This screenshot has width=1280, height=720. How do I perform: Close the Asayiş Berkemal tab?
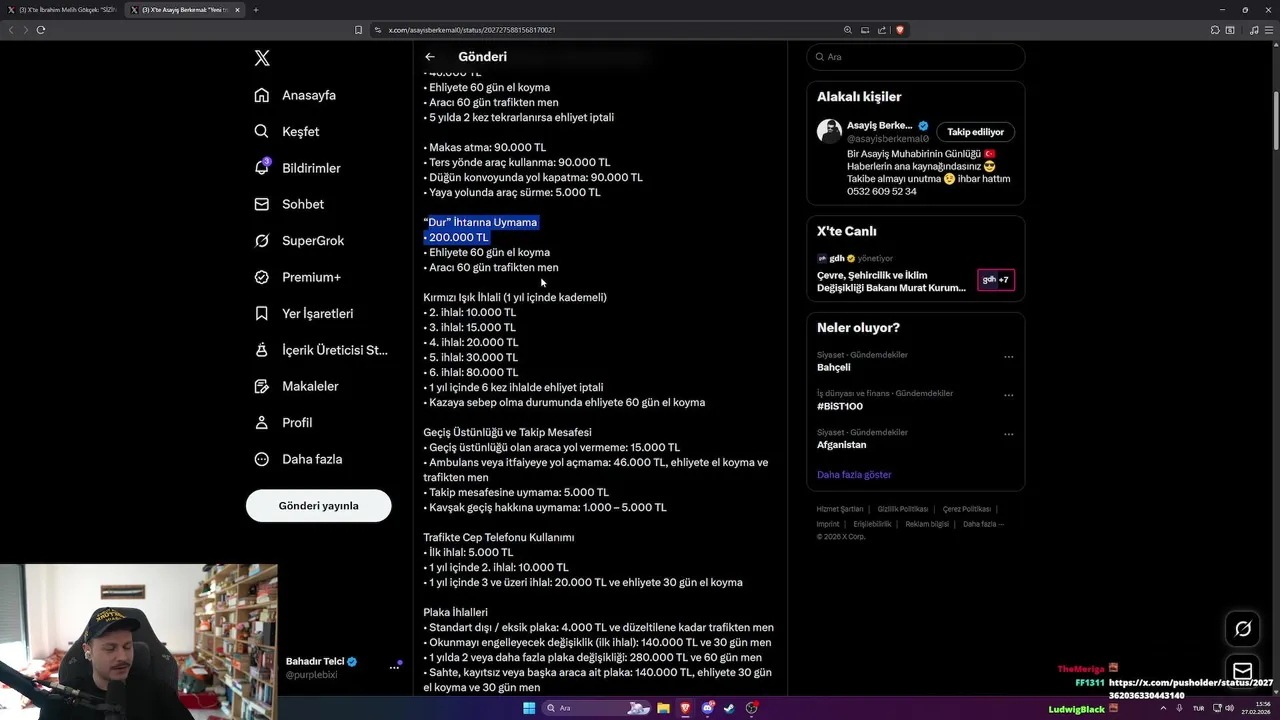pos(237,10)
